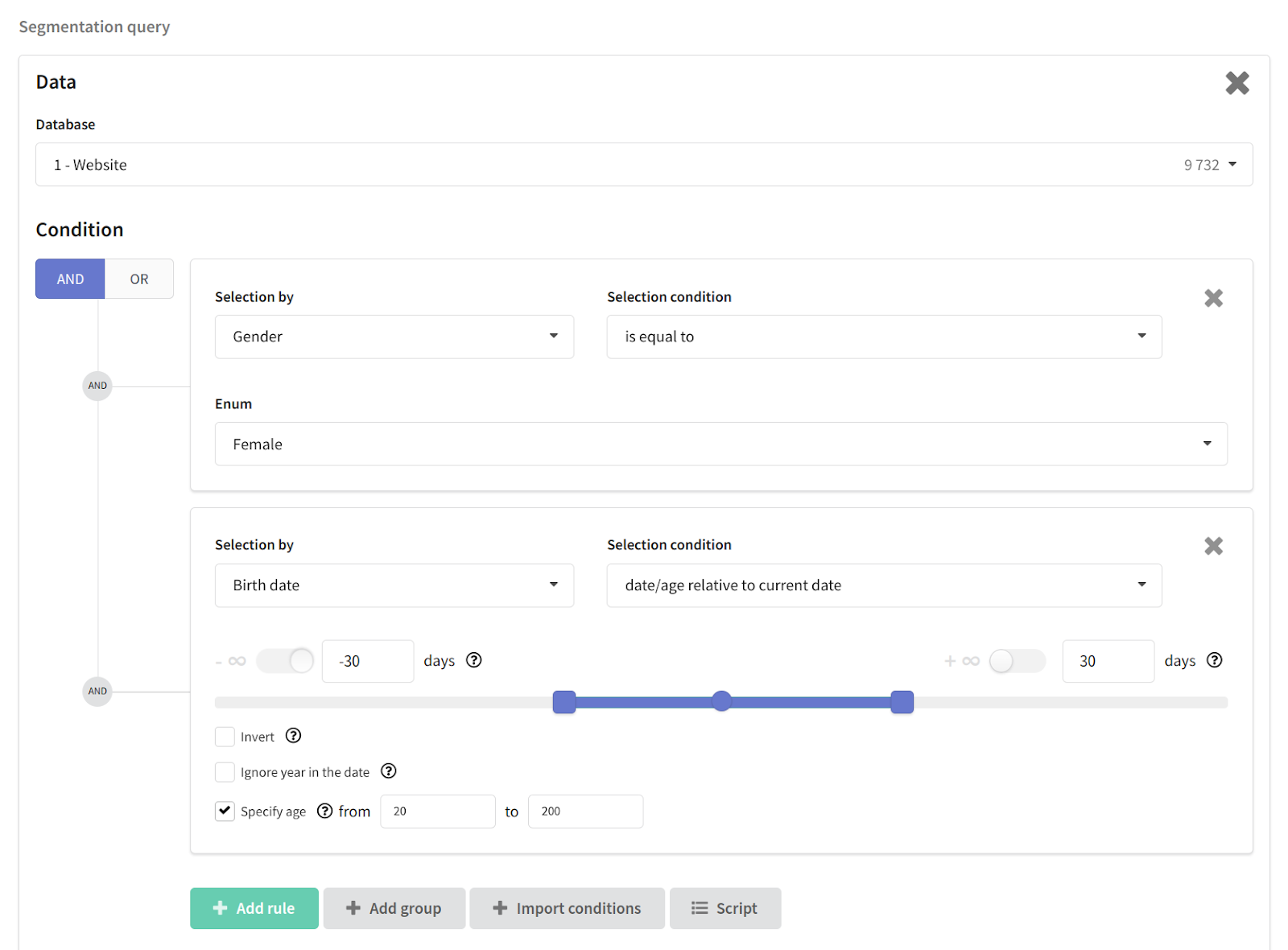Screen dimensions: 1288x950
Task: Remove the Gender rule with its X icon
Action: point(1213,298)
